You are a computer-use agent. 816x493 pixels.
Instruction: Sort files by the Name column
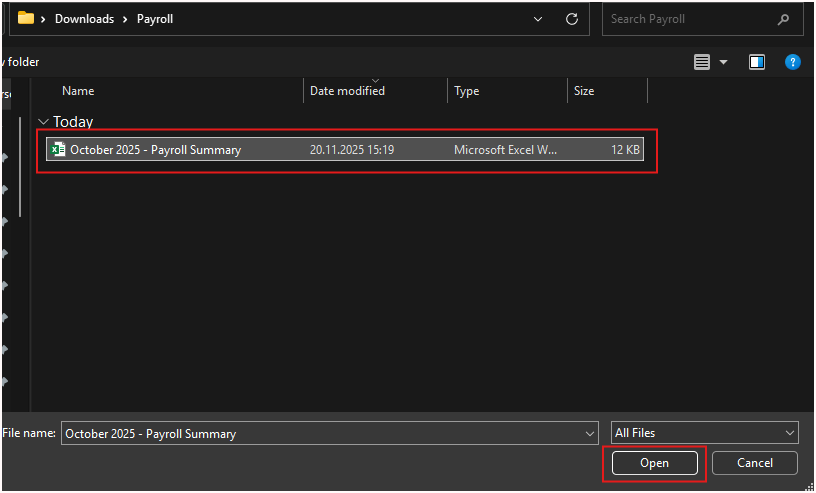78,91
